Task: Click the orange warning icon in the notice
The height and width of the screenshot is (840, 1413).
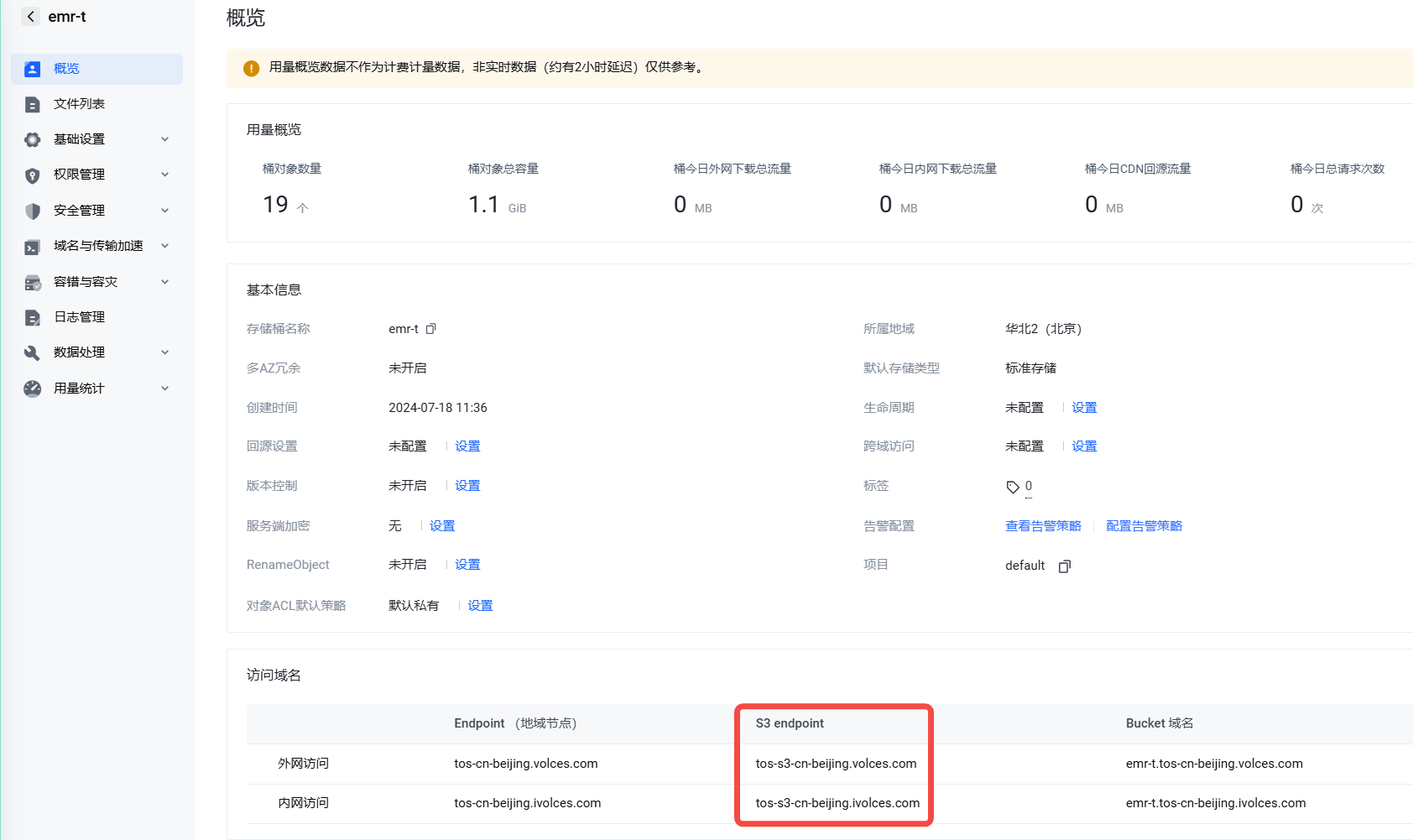Action: coord(251,68)
